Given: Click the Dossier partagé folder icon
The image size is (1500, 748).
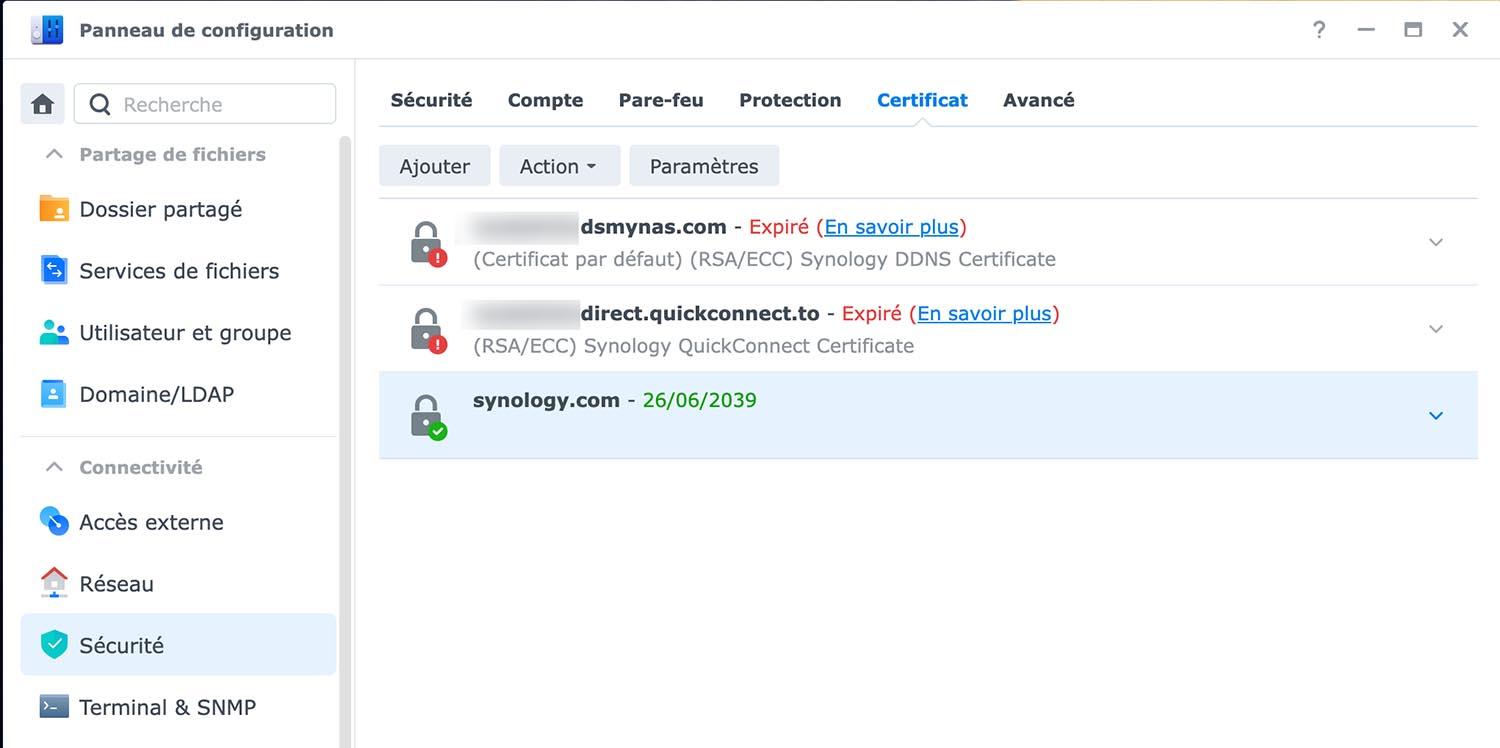Looking at the screenshot, I should (x=54, y=209).
